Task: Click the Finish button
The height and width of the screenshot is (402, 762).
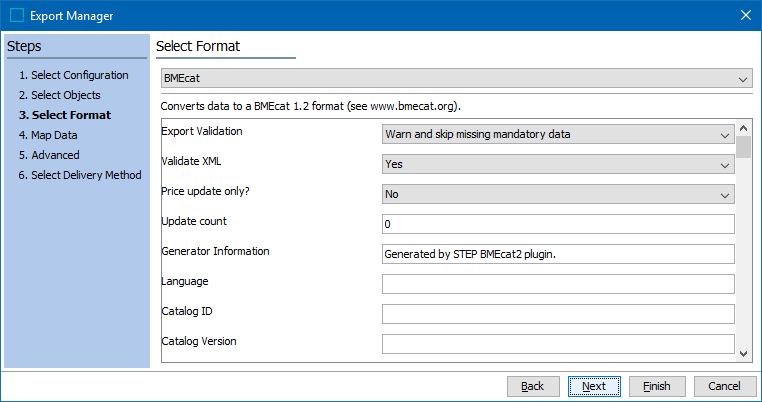Action: [x=656, y=386]
